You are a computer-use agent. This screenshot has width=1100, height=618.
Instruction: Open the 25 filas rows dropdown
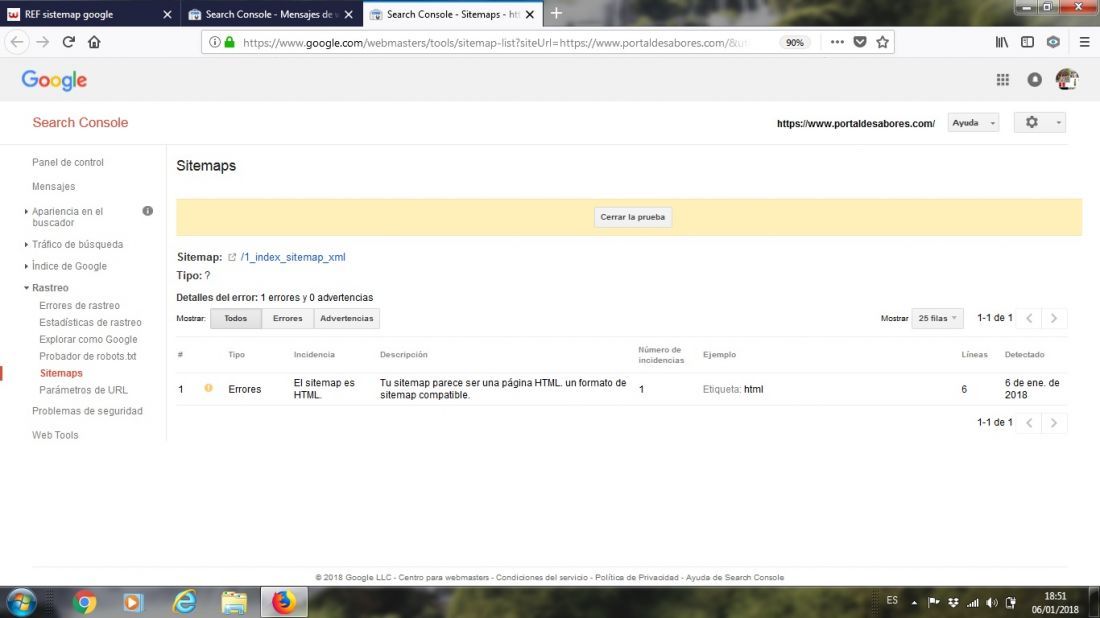point(937,318)
